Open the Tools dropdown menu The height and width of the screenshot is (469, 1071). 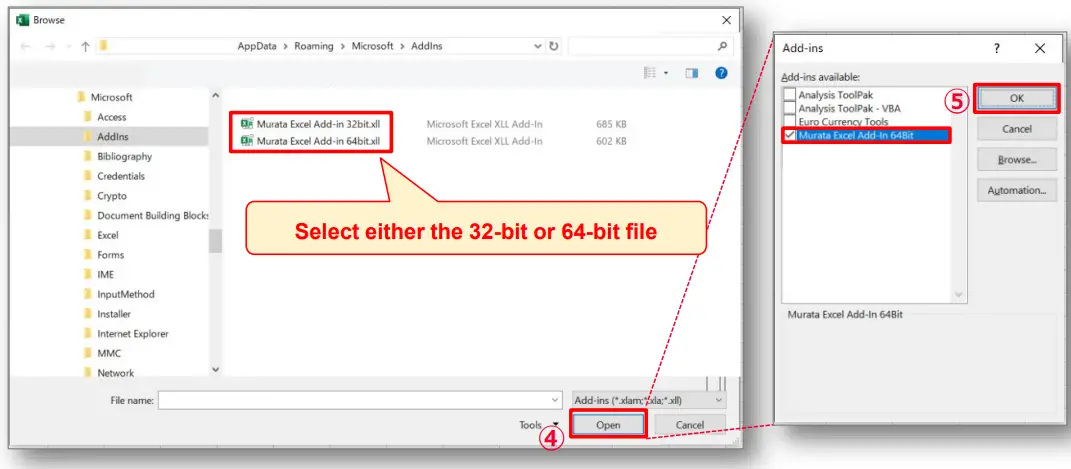pos(538,425)
